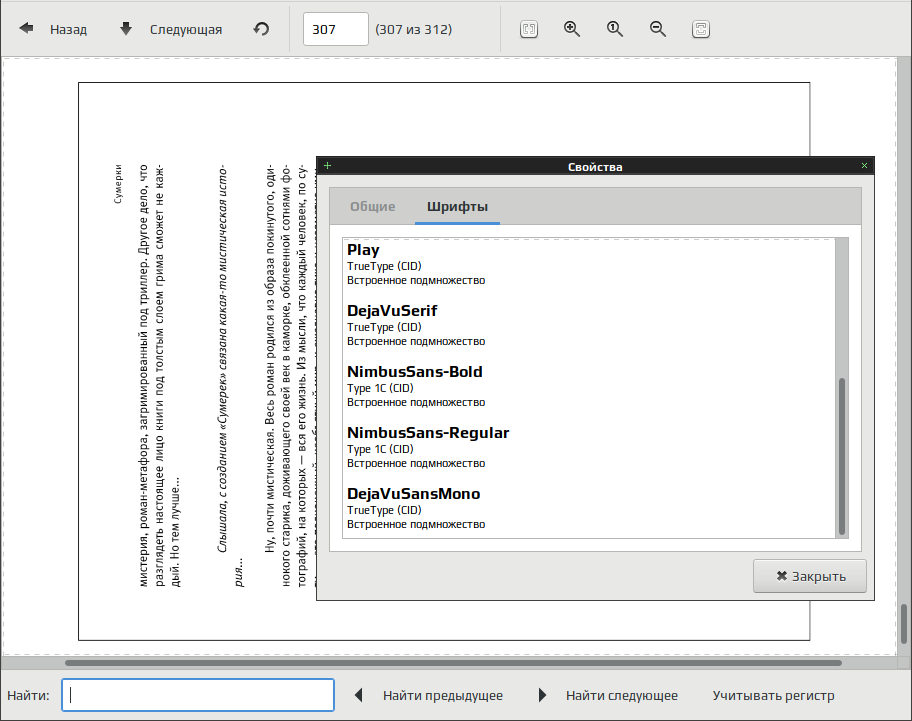This screenshot has width=912, height=721.
Task: Click the document horizontal scrollbar
Action: (452, 662)
